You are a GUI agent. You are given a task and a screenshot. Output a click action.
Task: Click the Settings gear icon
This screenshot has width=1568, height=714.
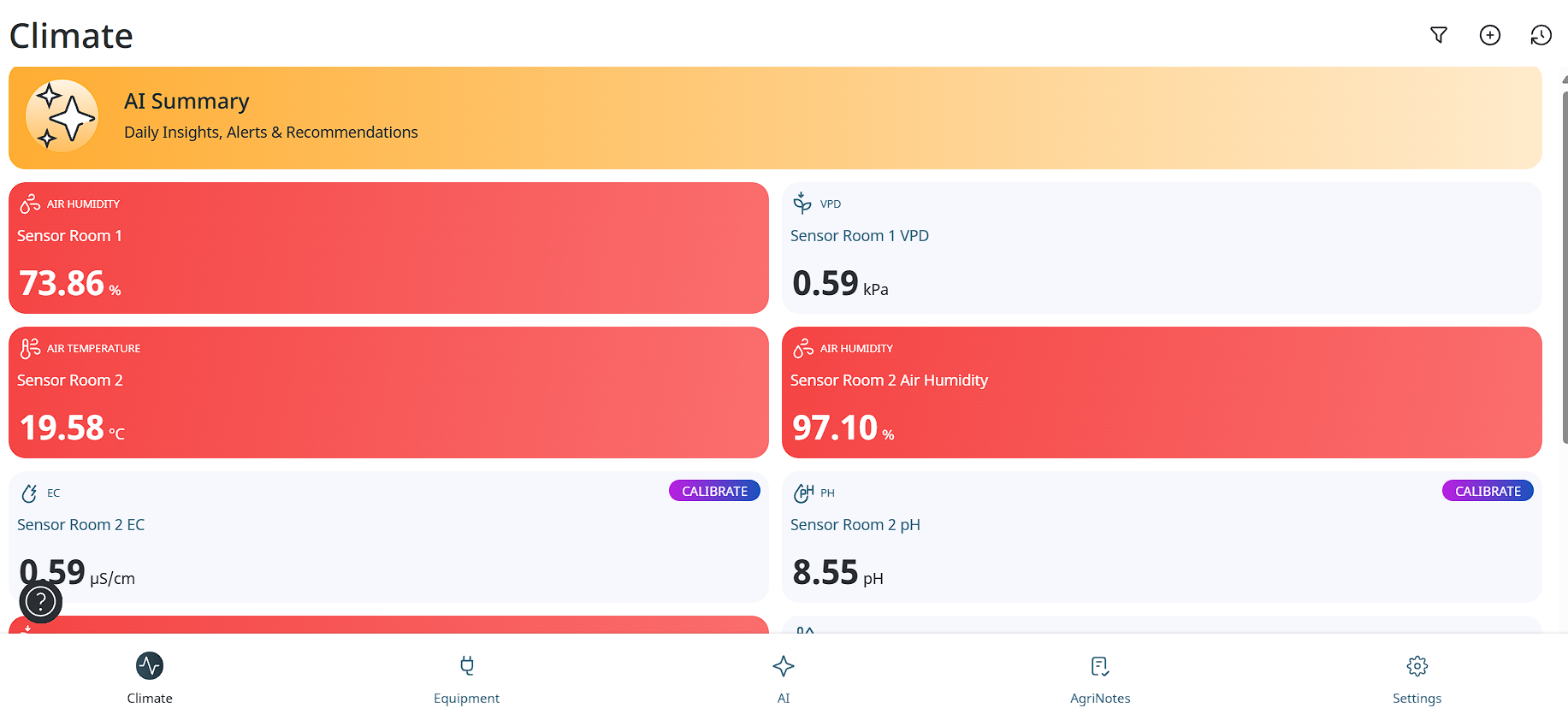click(1417, 665)
